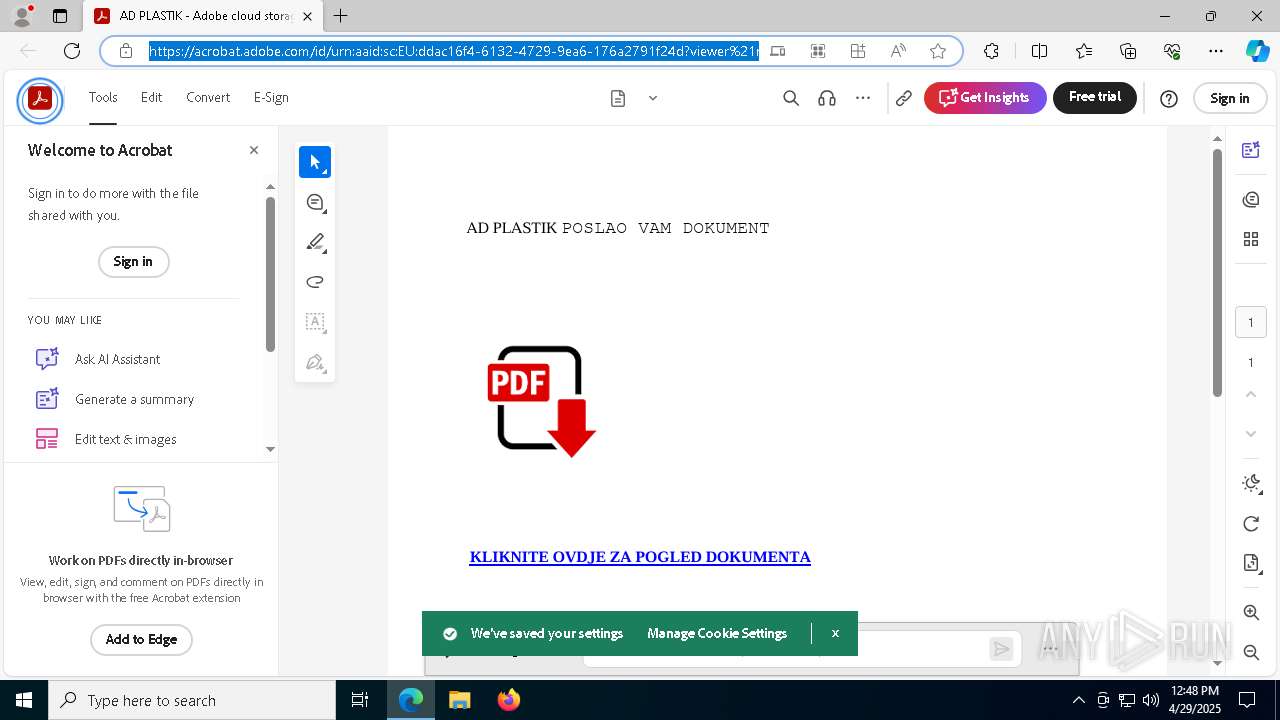Open the more options ellipsis in header
The image size is (1280, 720).
(863, 98)
